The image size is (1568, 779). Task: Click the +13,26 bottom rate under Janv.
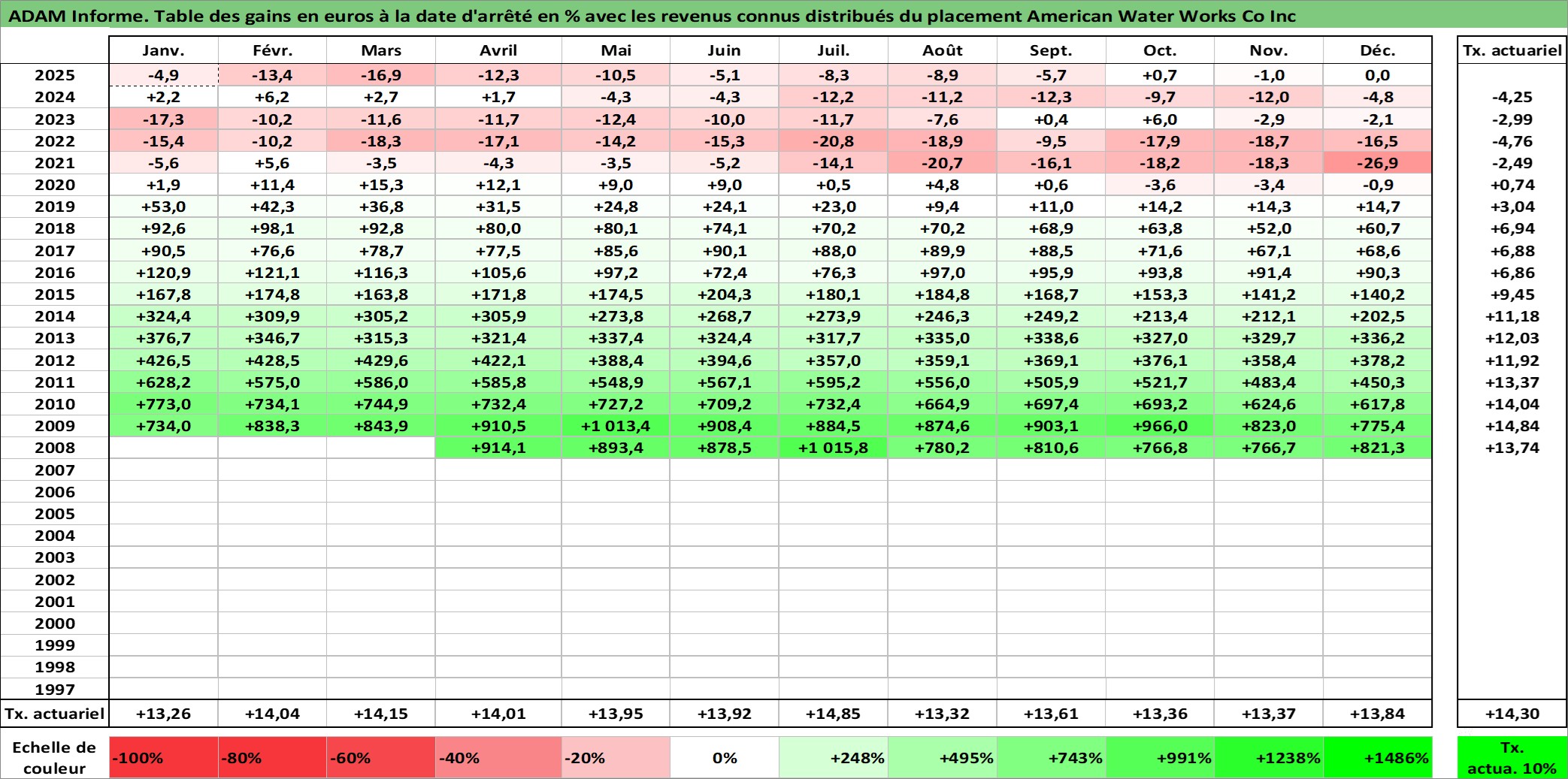[164, 714]
